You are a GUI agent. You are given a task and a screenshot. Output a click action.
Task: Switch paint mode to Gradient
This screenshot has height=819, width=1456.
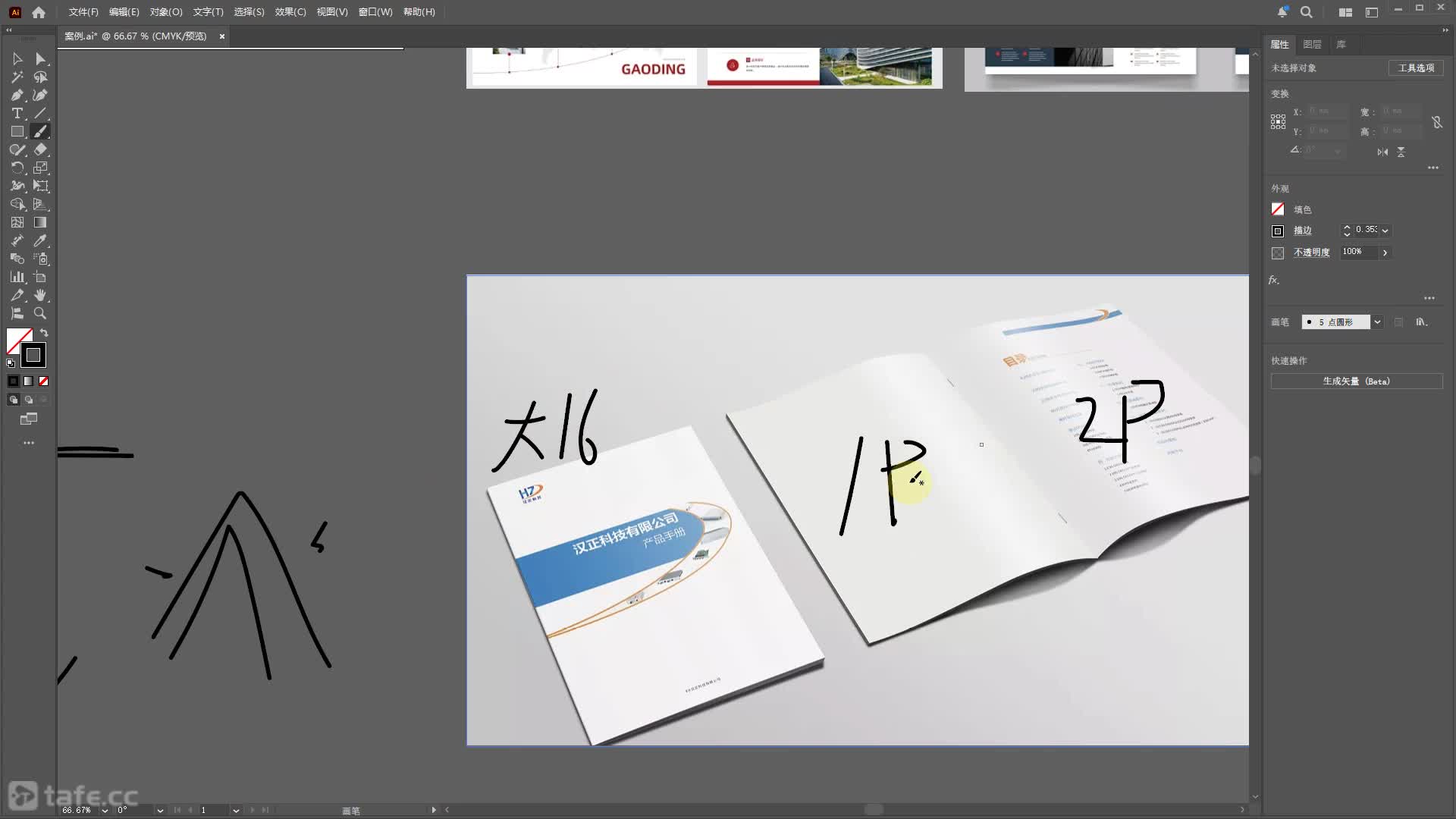(x=28, y=381)
